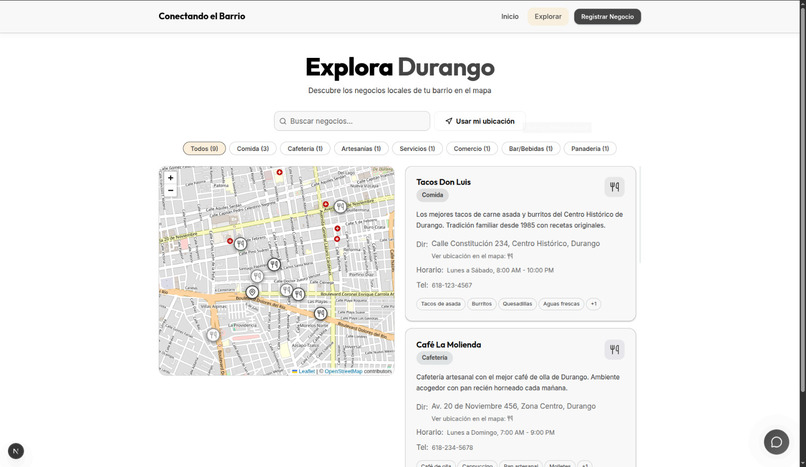Click the search magnifier icon
Screen dimensions: 806x467
283,121
